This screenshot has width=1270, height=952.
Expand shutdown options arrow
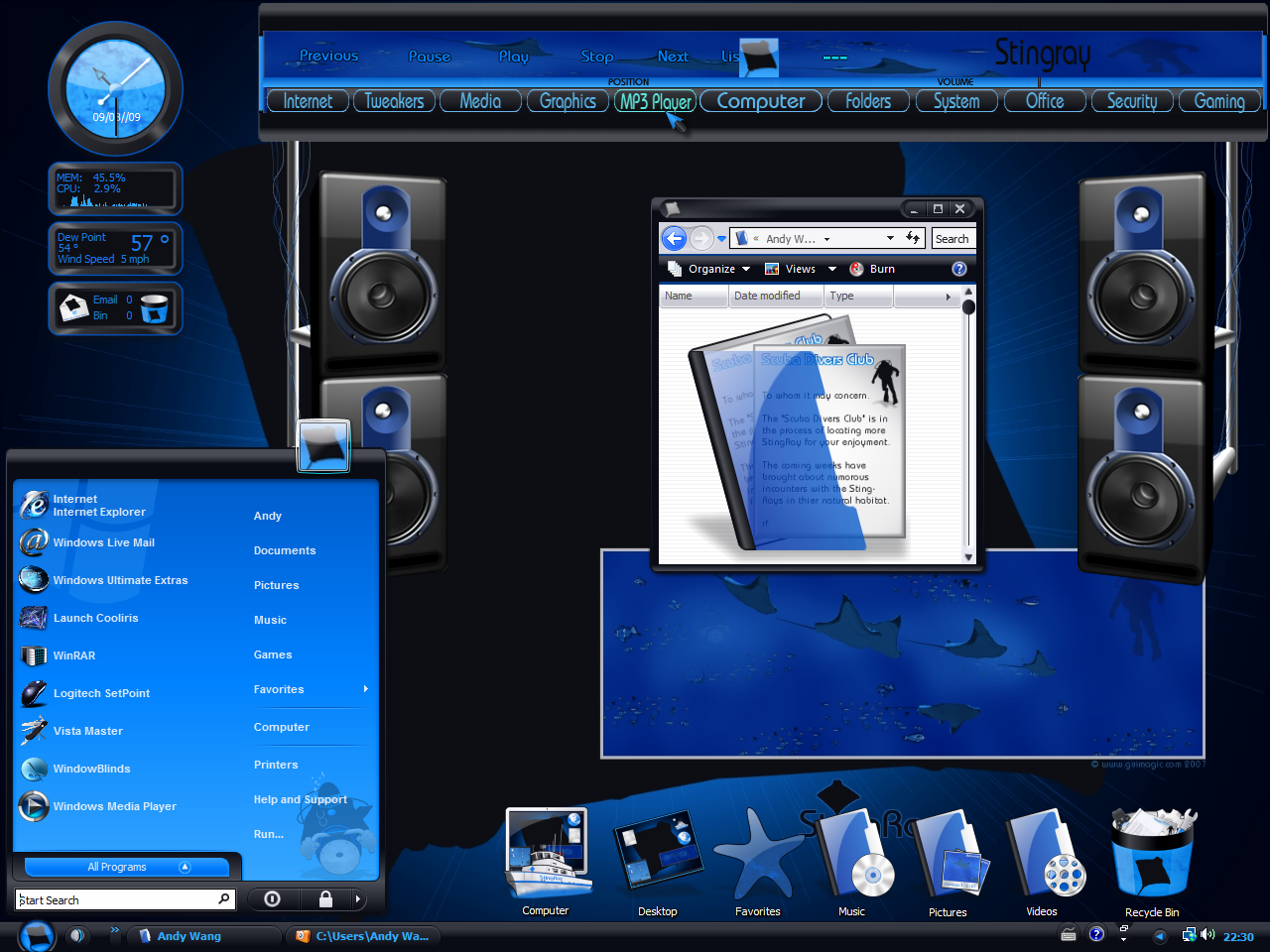357,899
